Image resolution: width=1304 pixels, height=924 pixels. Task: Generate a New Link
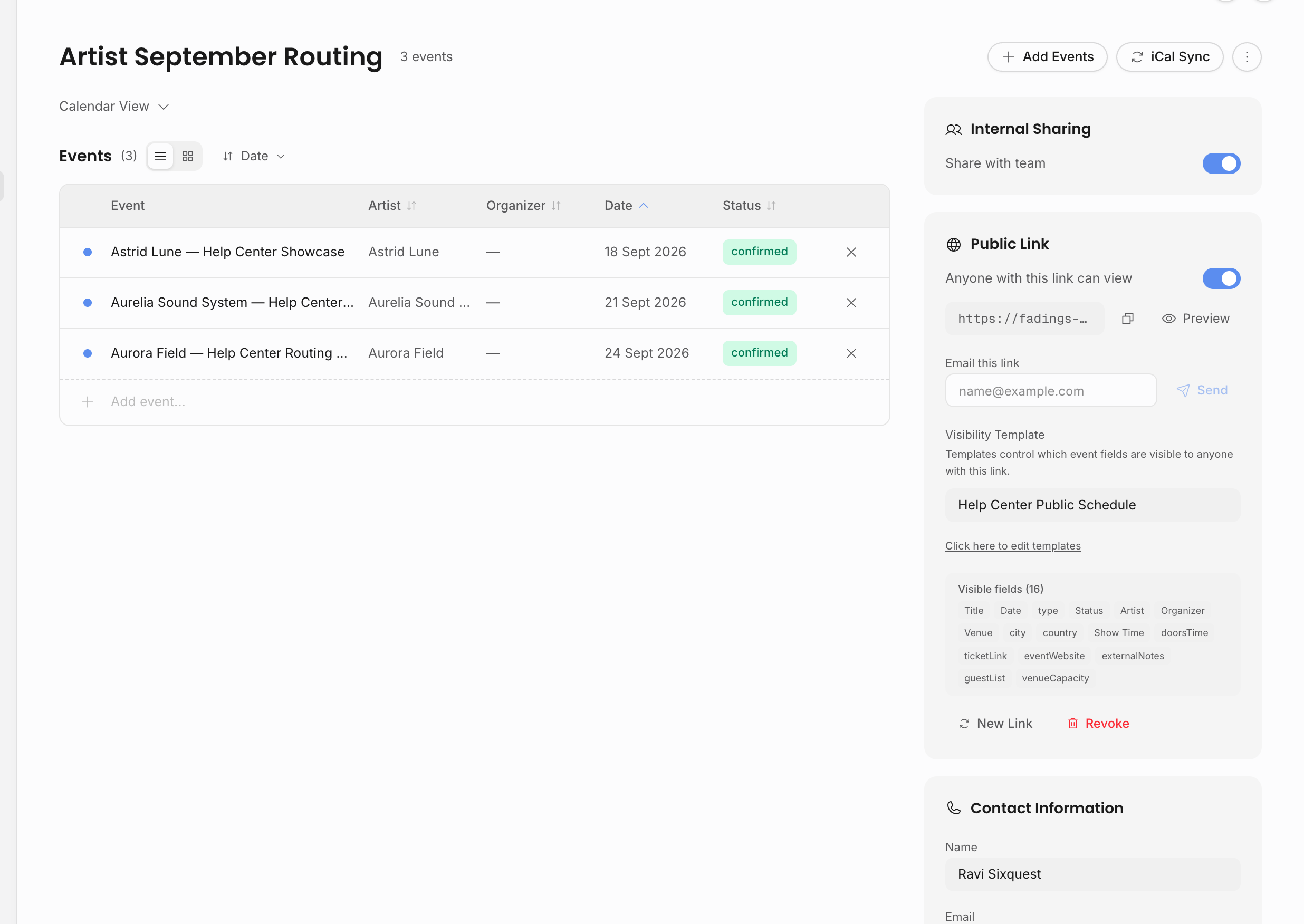pyautogui.click(x=995, y=724)
